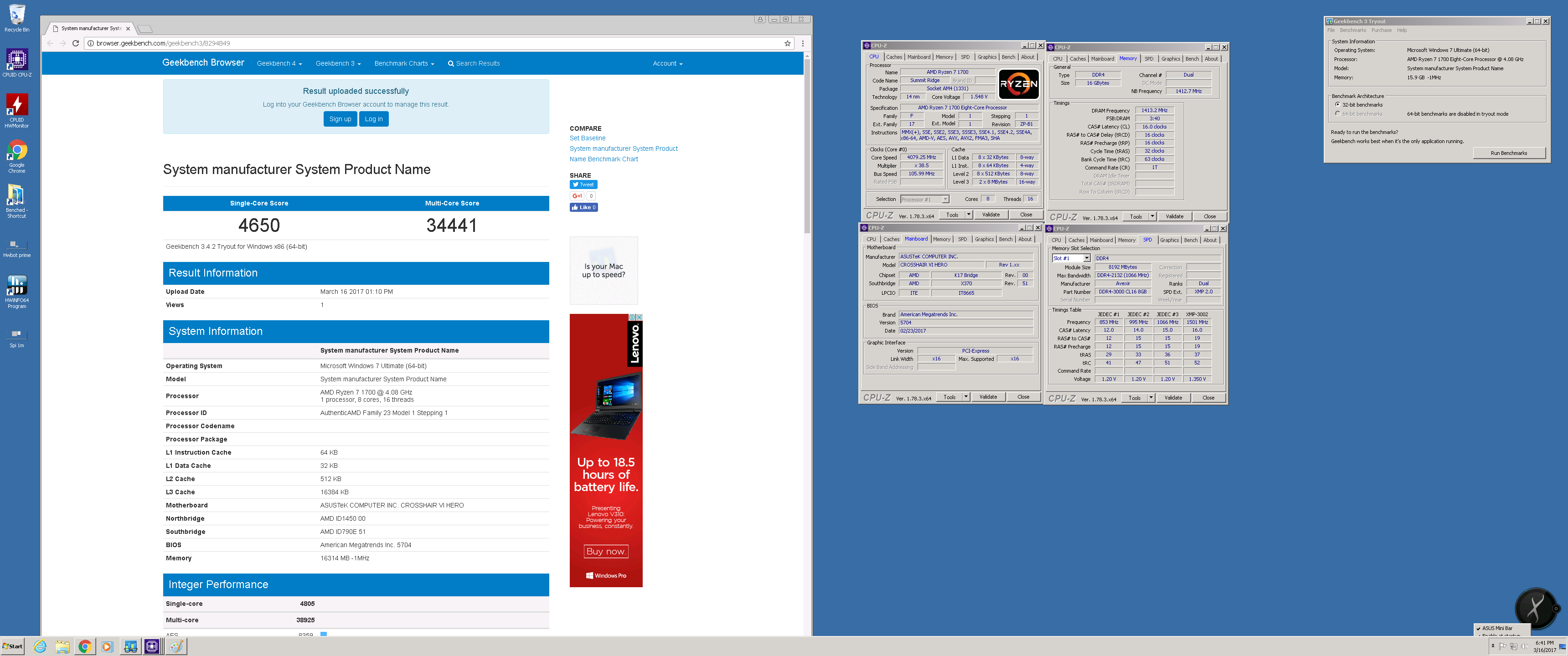This screenshot has width=1568, height=656.
Task: Open a new browser tab with the new-tab button
Action: (x=145, y=29)
